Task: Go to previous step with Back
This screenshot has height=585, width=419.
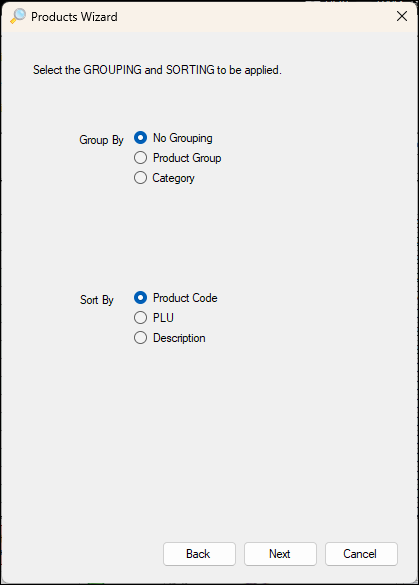Action: pos(199,554)
